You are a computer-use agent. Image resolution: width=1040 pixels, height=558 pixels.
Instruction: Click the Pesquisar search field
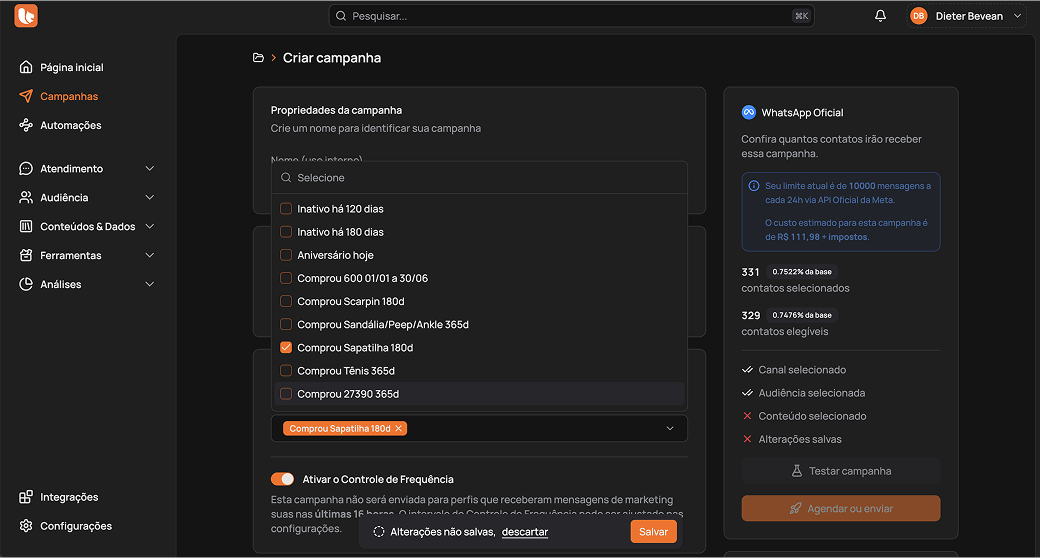571,16
